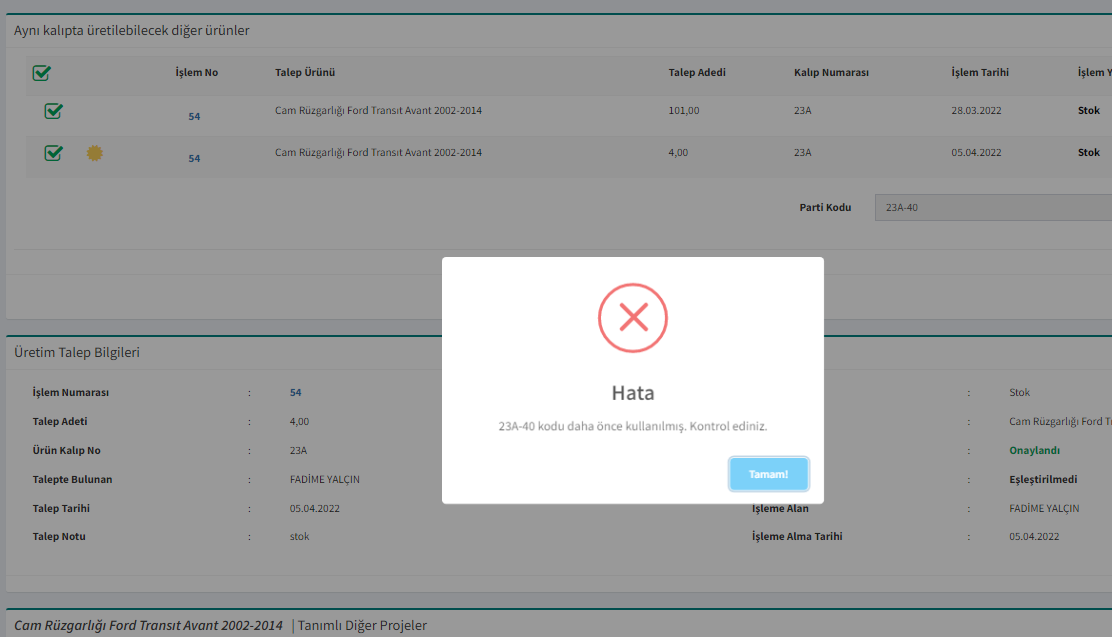This screenshot has height=637, width=1112.
Task: Click the Hata title in the dialog
Action: 632,393
